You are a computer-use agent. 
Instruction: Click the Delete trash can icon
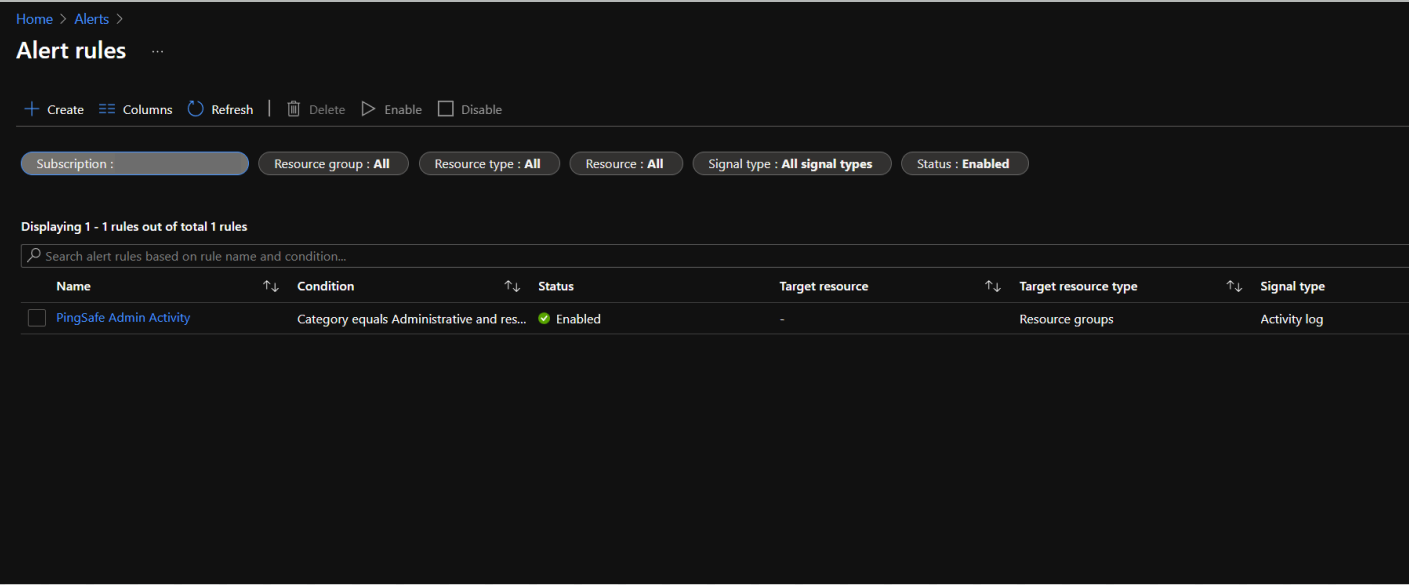pos(294,109)
